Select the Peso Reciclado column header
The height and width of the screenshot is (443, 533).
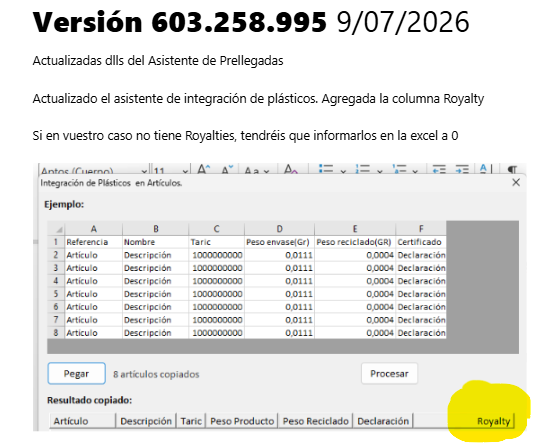pos(315,421)
